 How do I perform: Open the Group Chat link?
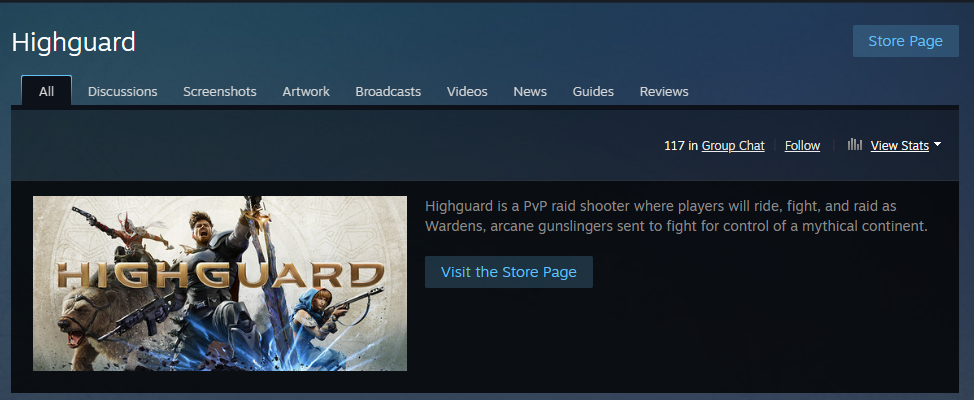pos(733,145)
